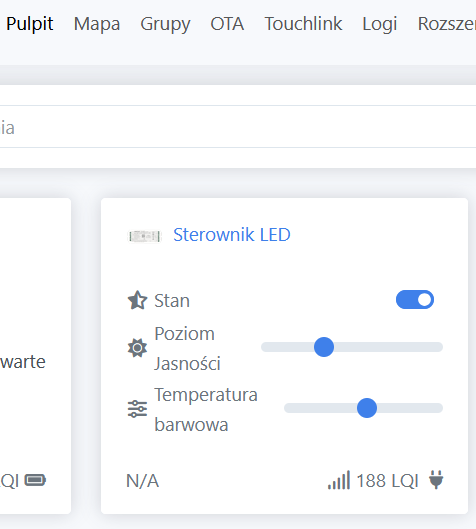Click the Temperatura barwowa slider handle
The width and height of the screenshot is (476, 529).
coord(367,408)
